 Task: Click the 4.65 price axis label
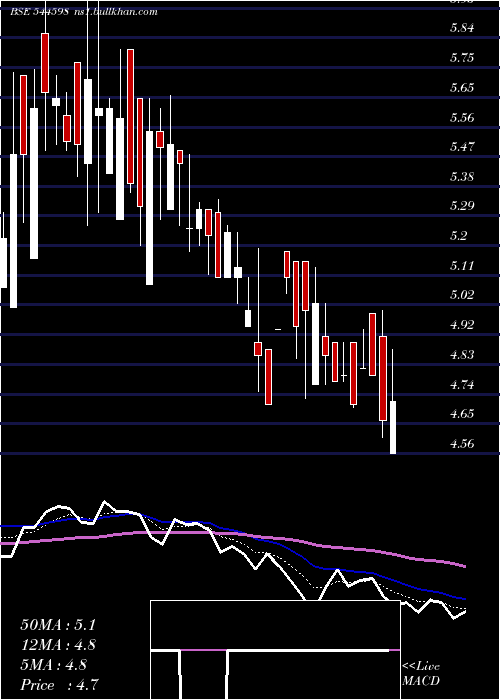[x=462, y=414]
